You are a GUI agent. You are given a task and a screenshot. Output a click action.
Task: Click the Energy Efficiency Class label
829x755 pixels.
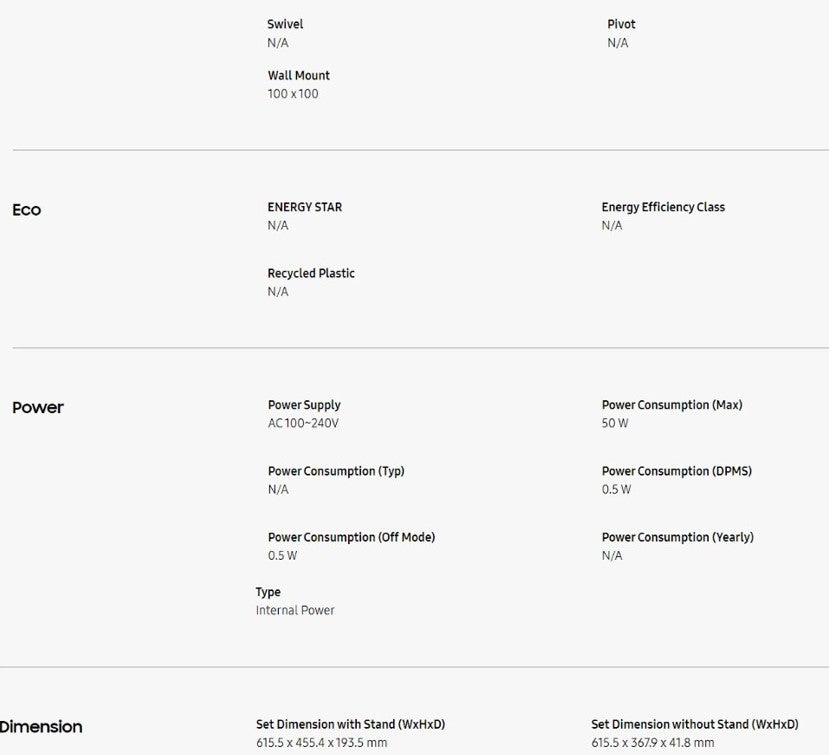click(663, 207)
